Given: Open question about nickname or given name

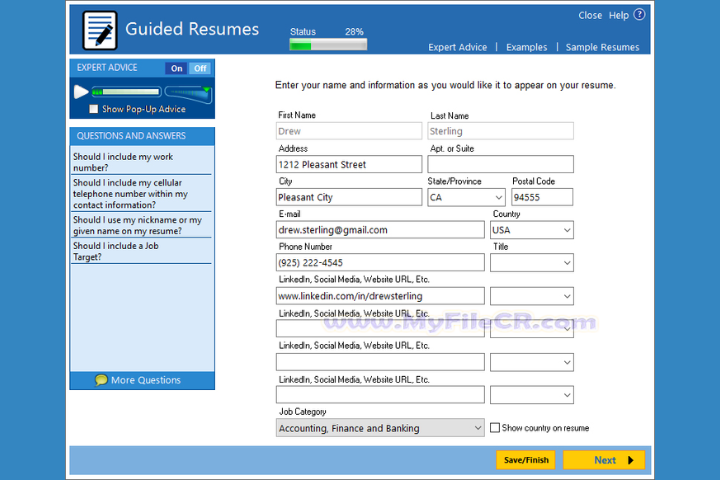Looking at the screenshot, I should [141, 225].
